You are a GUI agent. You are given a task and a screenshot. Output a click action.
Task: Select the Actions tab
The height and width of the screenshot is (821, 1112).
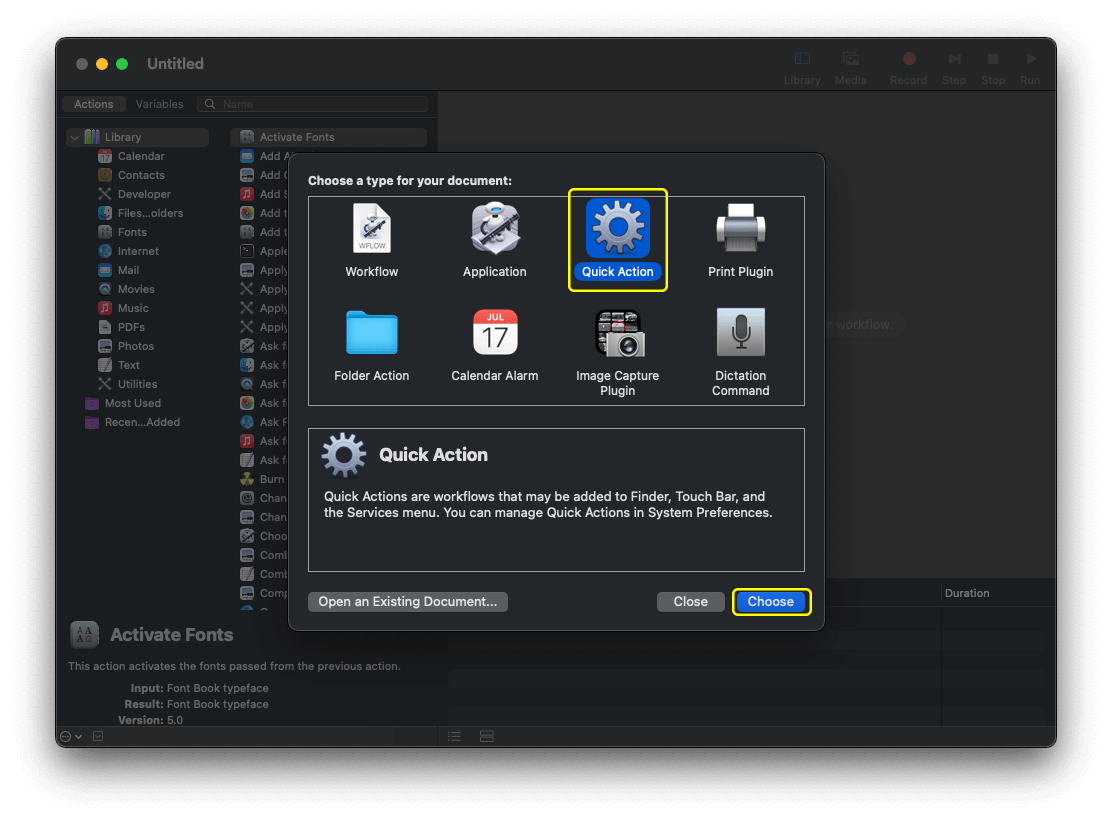tap(93, 103)
